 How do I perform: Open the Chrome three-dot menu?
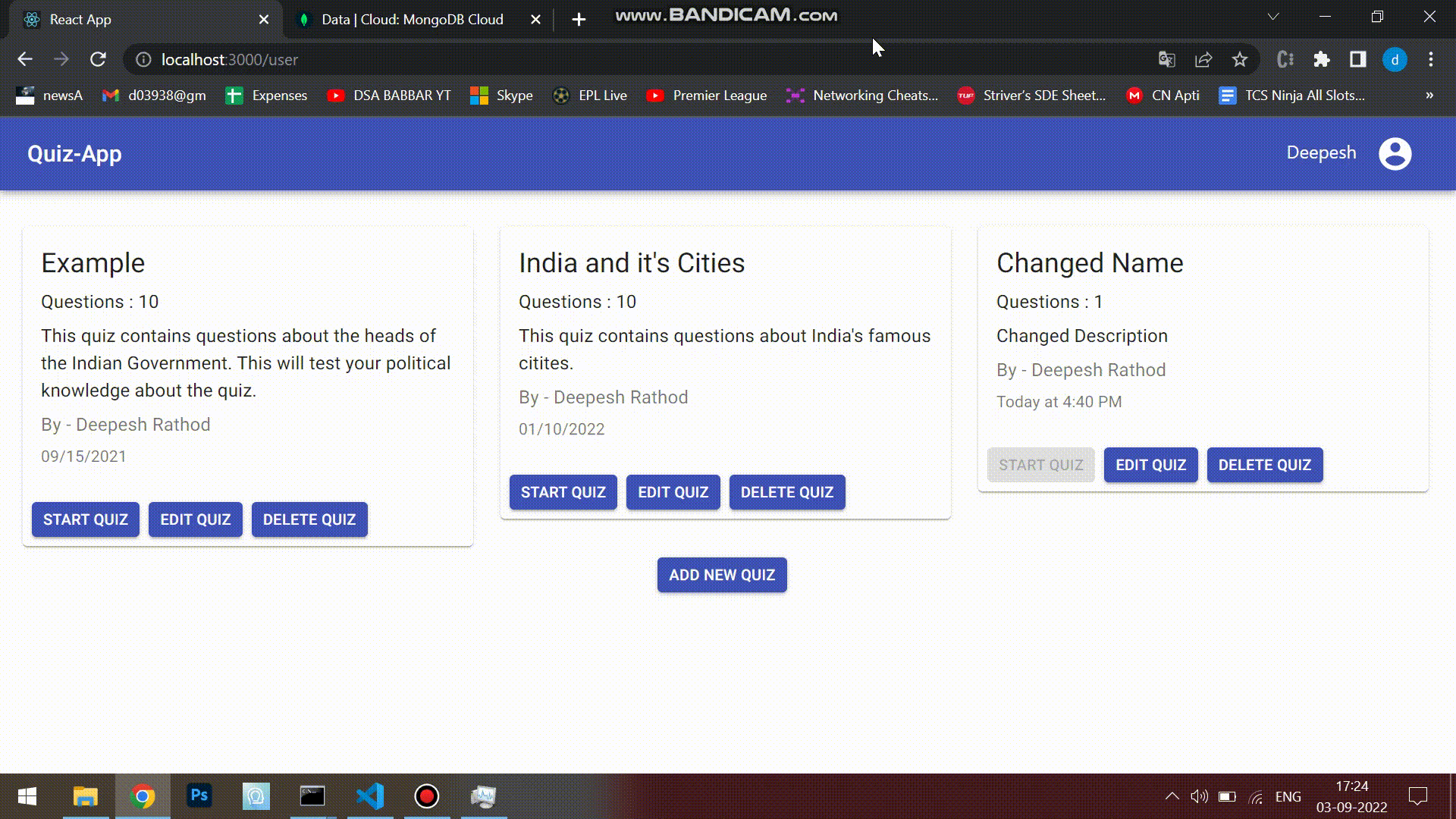click(1431, 59)
